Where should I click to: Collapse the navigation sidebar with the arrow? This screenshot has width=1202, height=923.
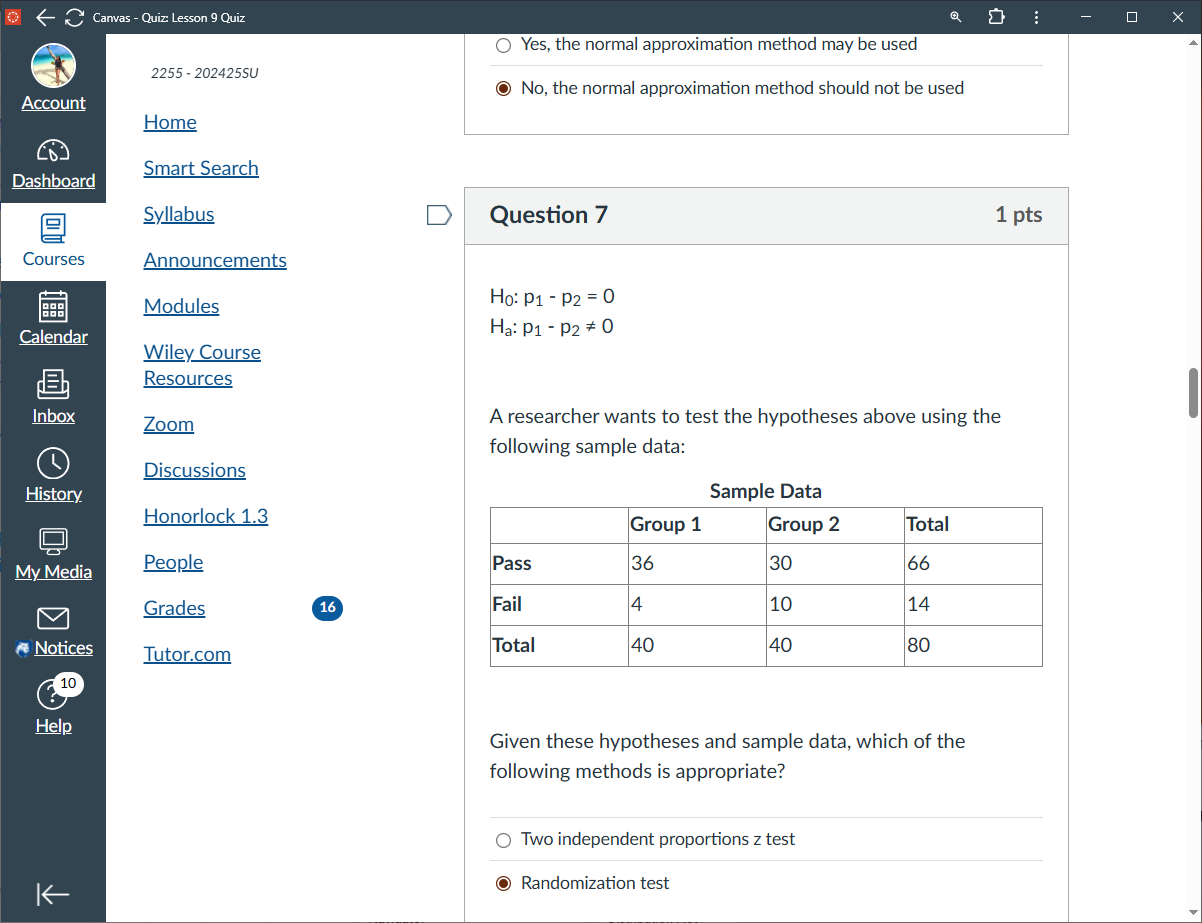(53, 894)
